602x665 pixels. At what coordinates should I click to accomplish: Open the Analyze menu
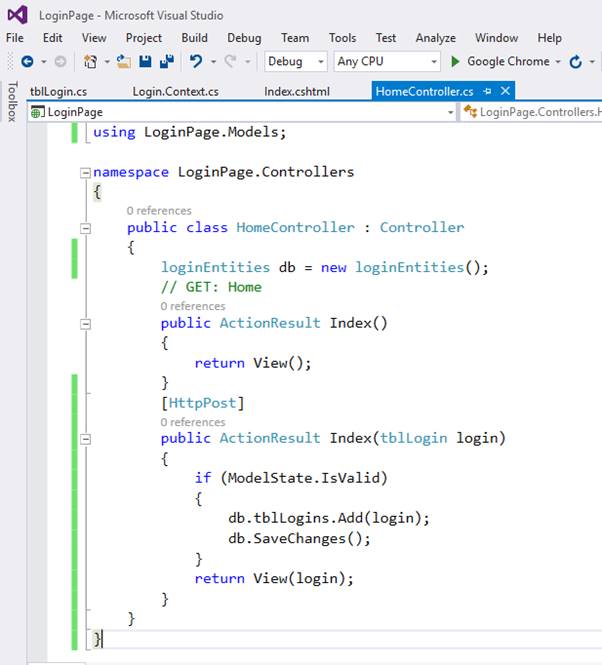436,38
